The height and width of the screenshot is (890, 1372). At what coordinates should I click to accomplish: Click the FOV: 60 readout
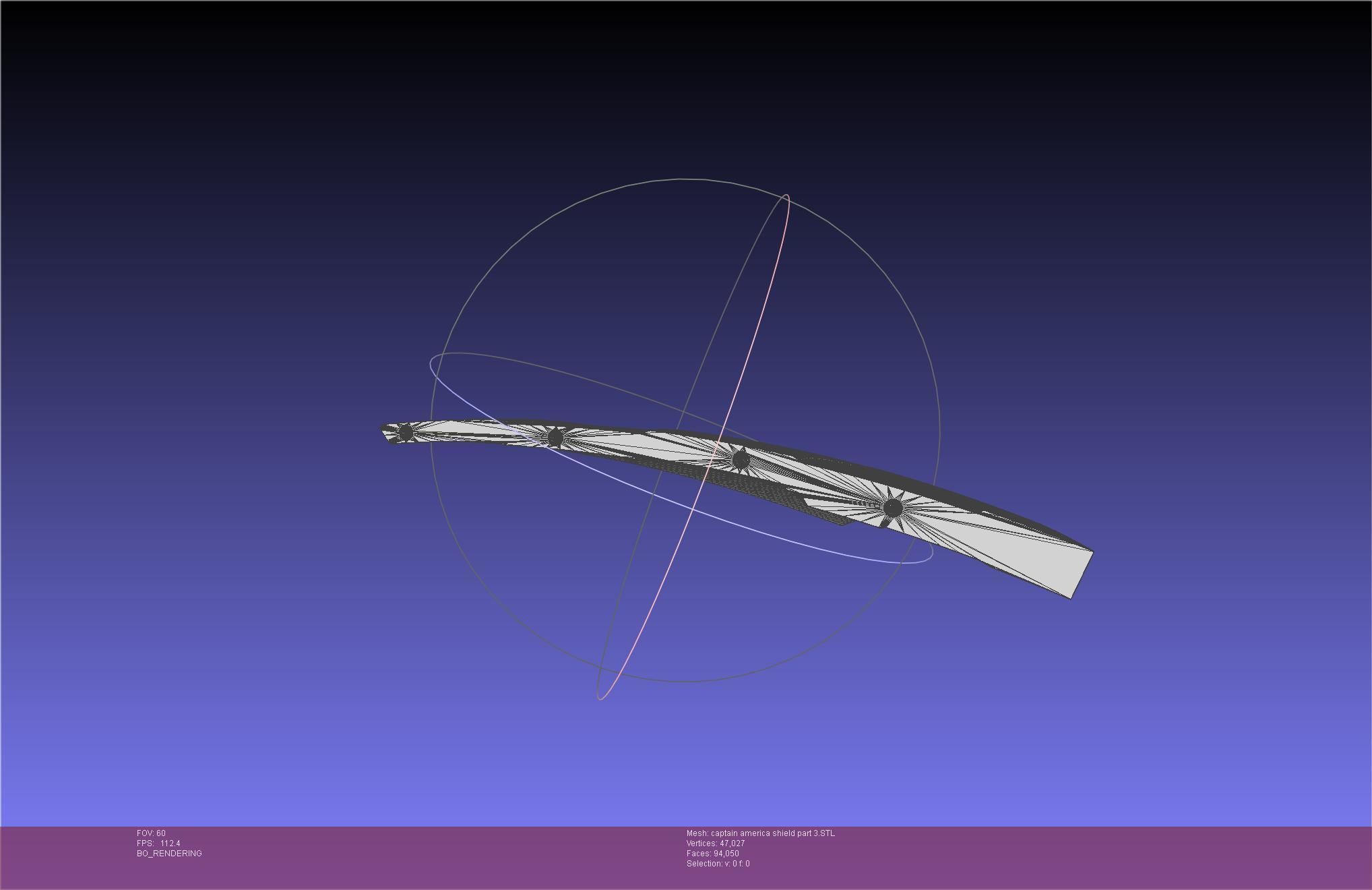(x=151, y=833)
